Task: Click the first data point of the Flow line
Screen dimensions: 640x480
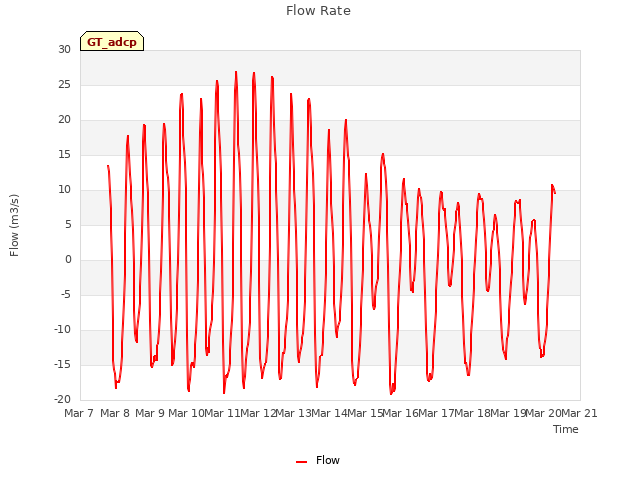Action: point(108,166)
